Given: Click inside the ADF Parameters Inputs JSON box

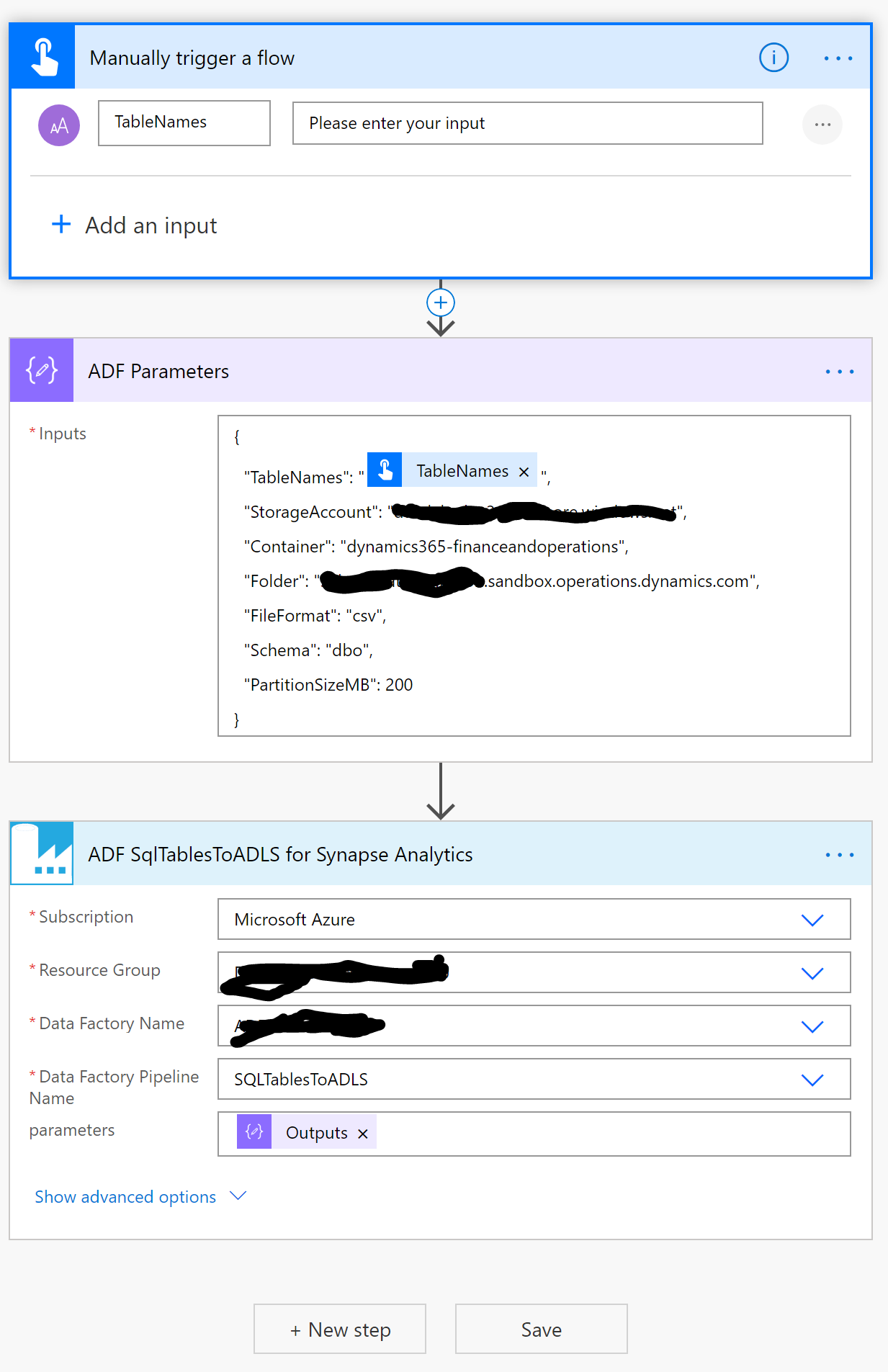Looking at the screenshot, I should click(534, 576).
